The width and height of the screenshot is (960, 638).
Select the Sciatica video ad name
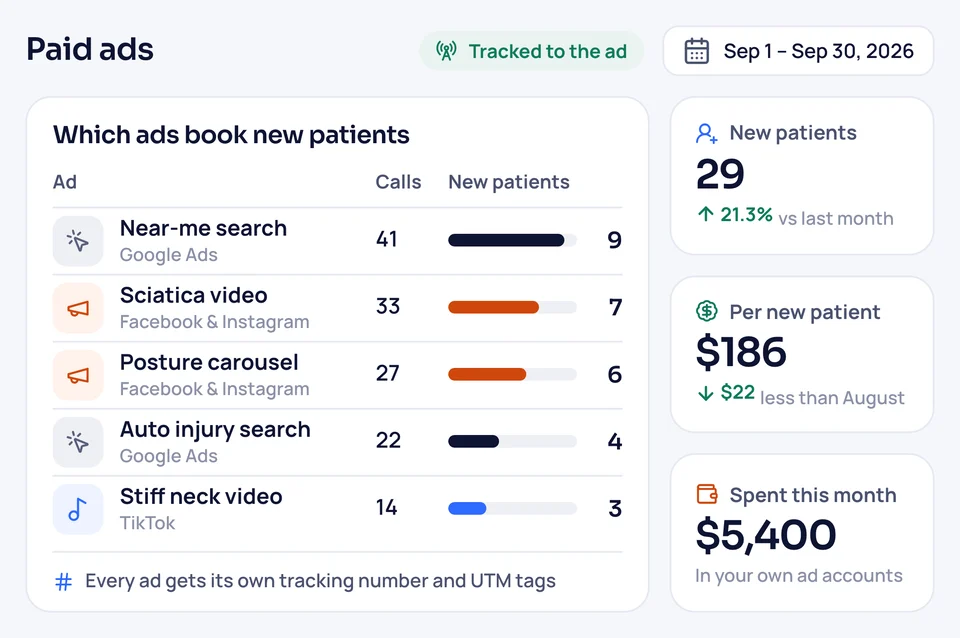click(193, 295)
